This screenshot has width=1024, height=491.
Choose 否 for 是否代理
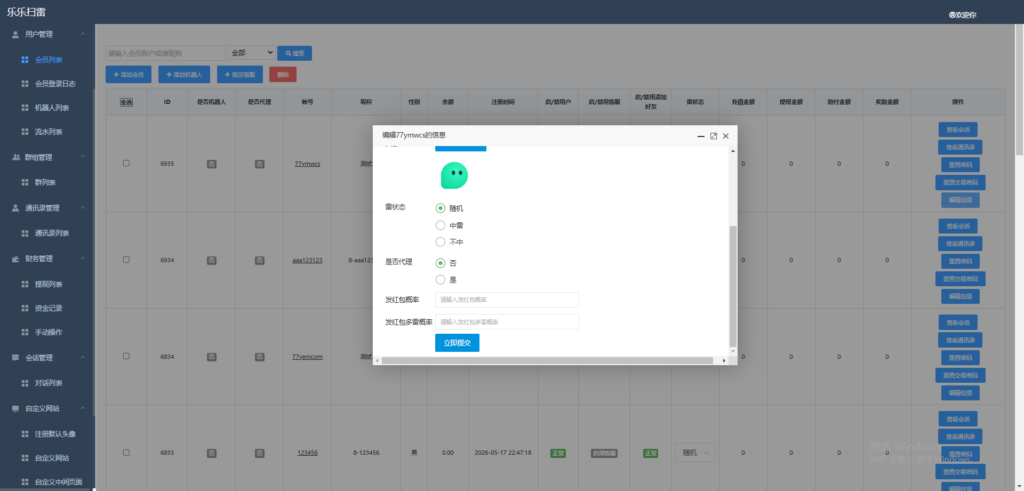point(440,263)
